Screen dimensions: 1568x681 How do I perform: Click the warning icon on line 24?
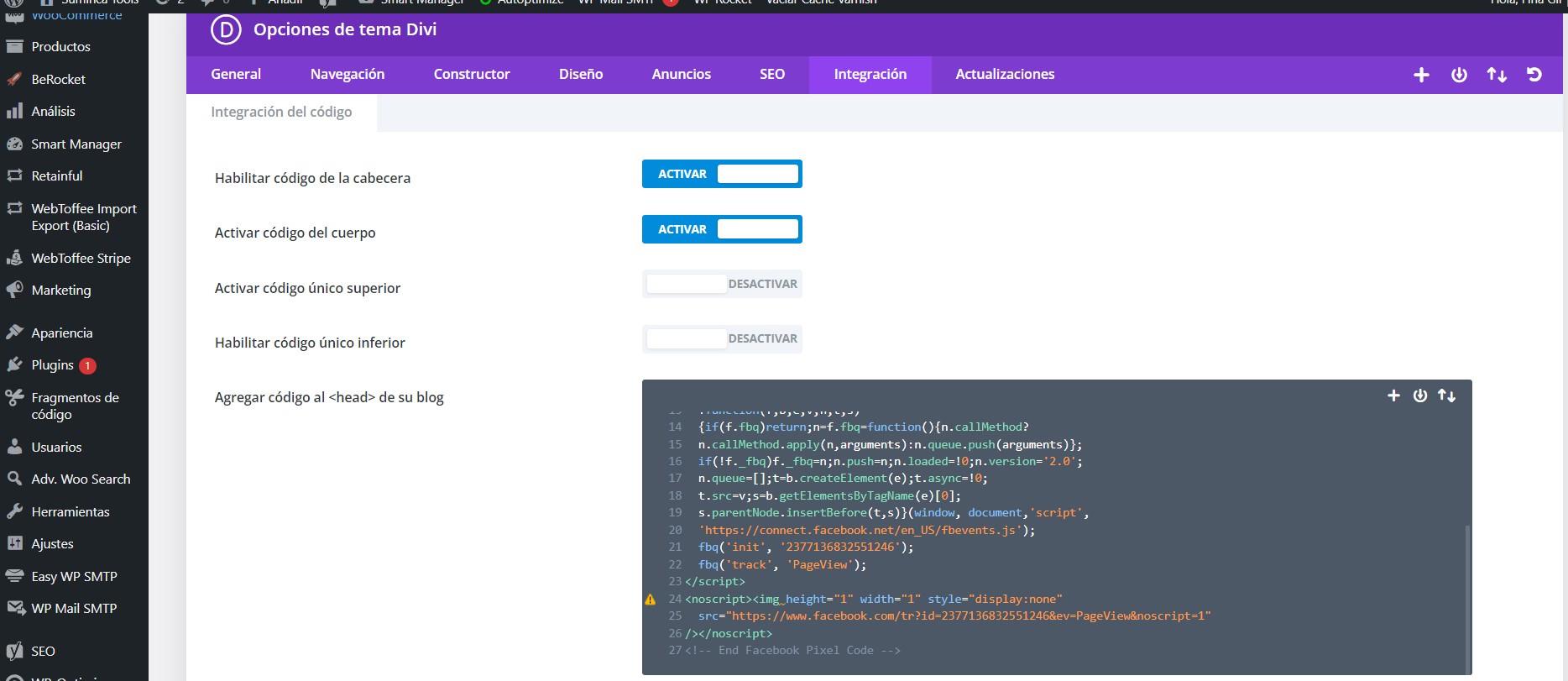click(650, 600)
